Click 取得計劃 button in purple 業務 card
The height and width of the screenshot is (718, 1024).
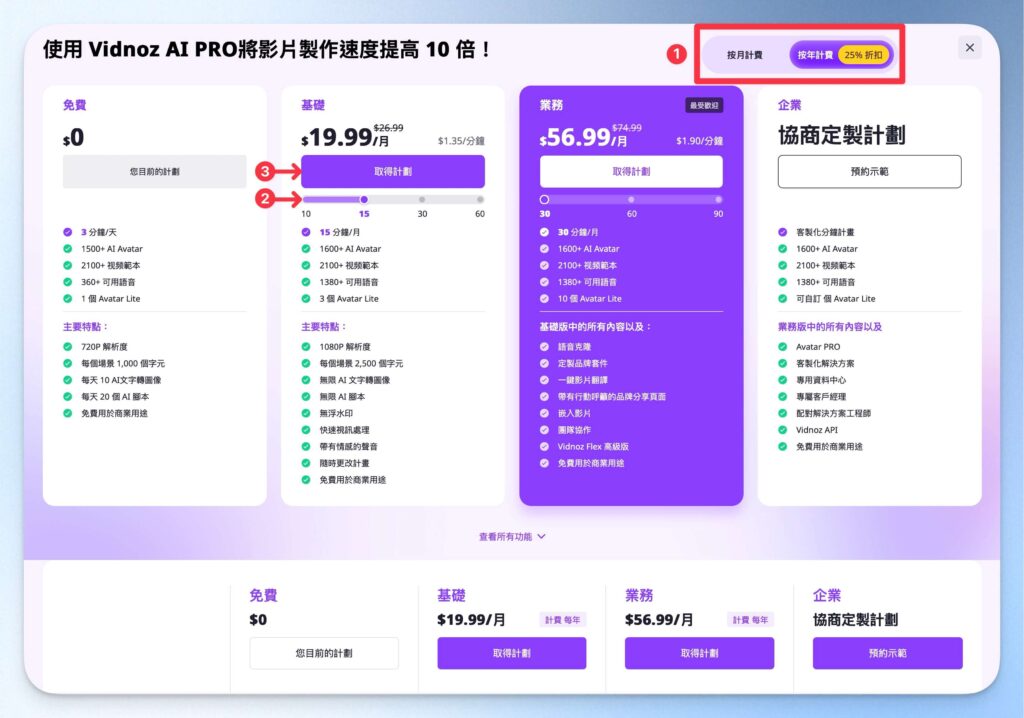click(x=631, y=171)
